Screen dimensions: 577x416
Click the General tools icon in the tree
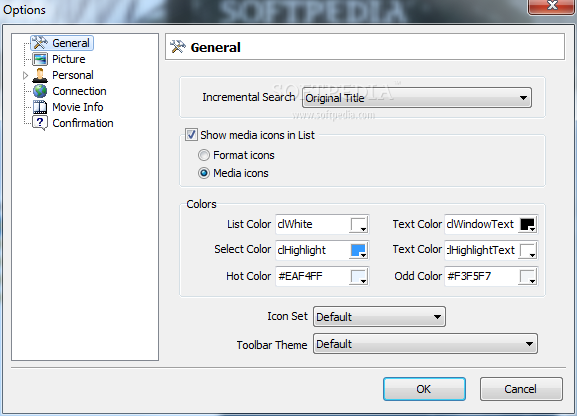click(x=40, y=43)
